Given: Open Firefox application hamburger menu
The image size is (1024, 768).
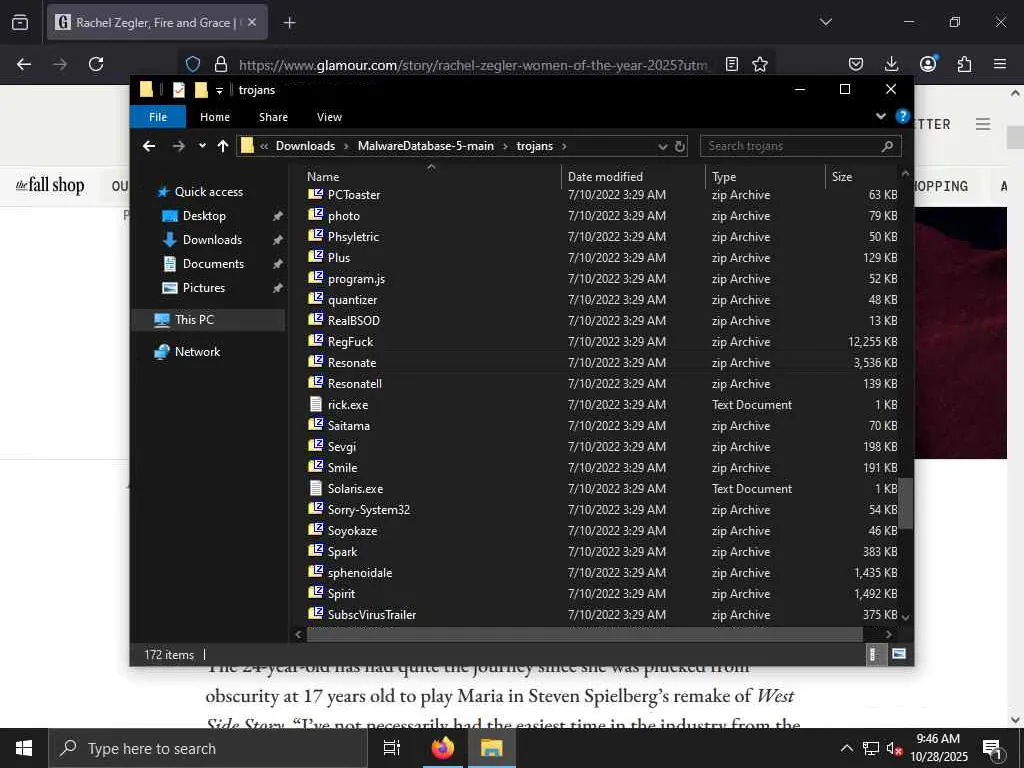Looking at the screenshot, I should 1000,64.
